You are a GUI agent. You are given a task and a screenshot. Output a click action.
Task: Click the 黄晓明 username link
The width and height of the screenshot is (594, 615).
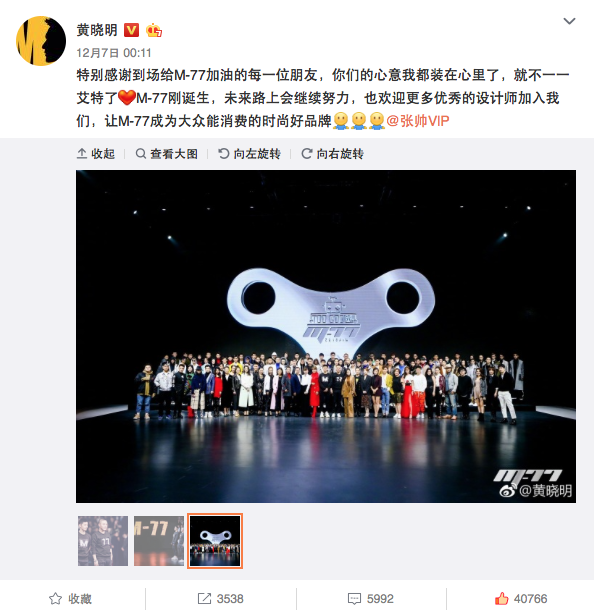(x=97, y=30)
